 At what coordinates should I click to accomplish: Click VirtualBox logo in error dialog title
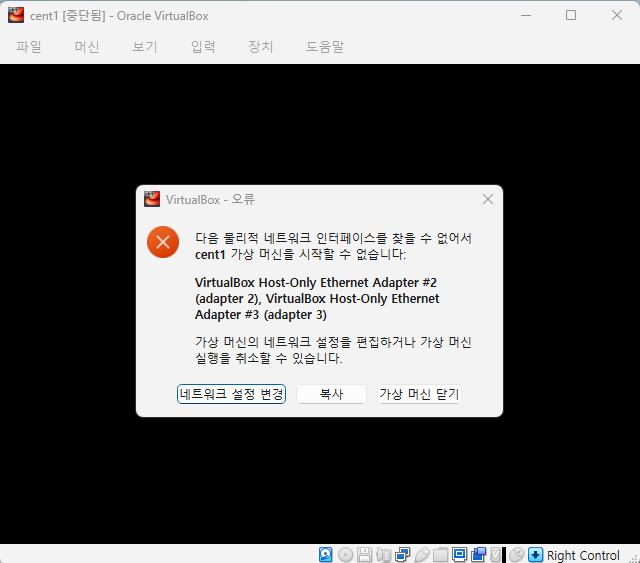pyautogui.click(x=152, y=199)
